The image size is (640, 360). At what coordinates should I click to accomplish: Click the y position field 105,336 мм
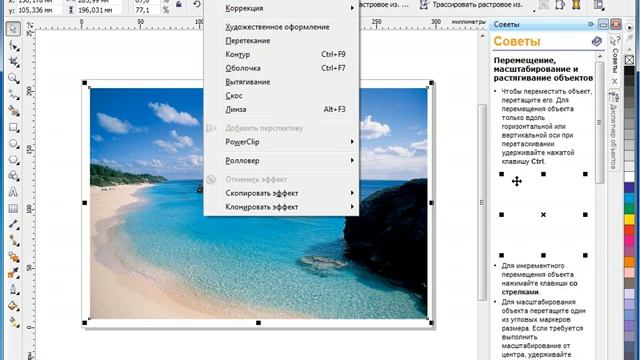click(40, 10)
